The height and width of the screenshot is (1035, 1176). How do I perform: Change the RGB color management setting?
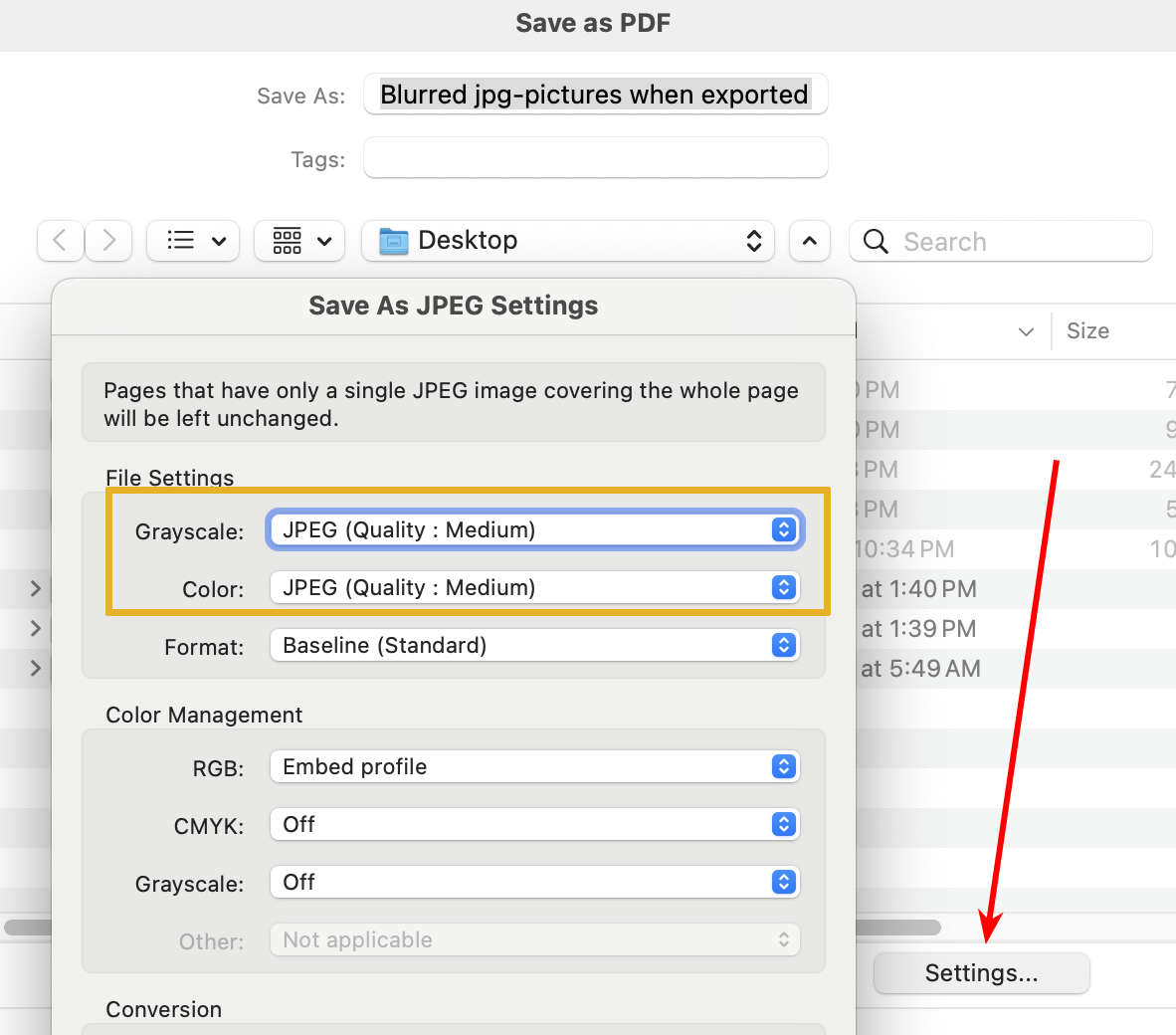click(x=534, y=766)
